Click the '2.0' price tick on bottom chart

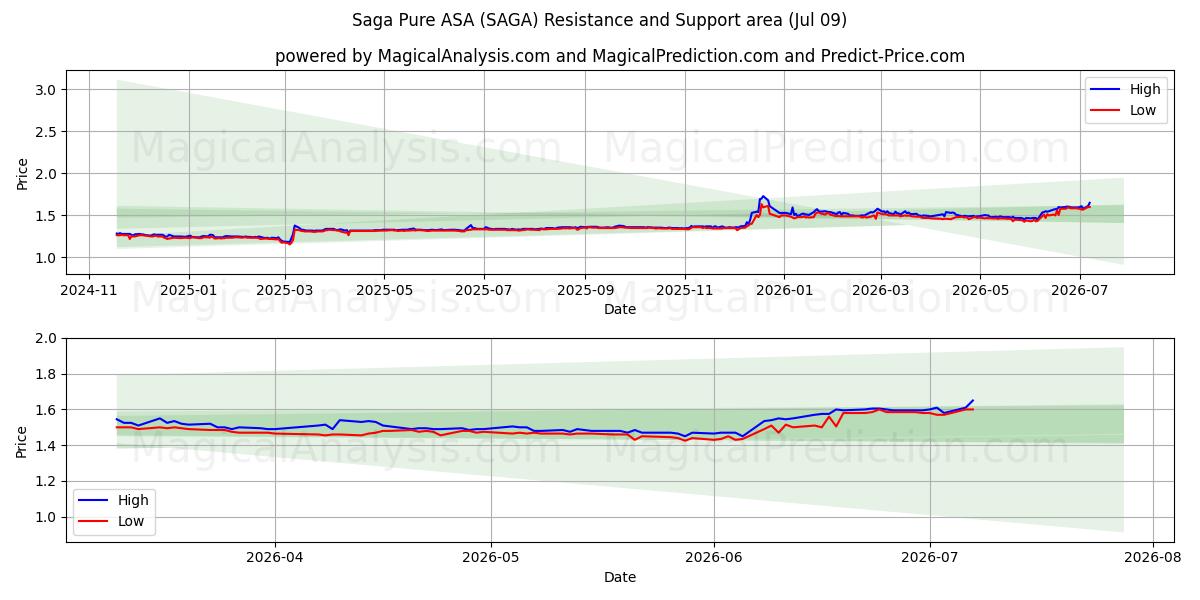(48, 338)
